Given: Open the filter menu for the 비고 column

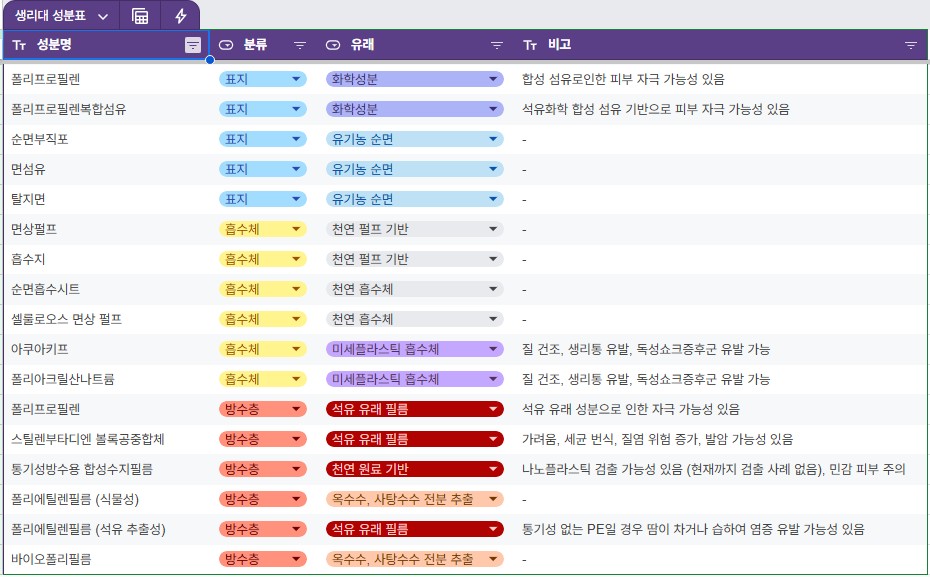Looking at the screenshot, I should [910, 45].
